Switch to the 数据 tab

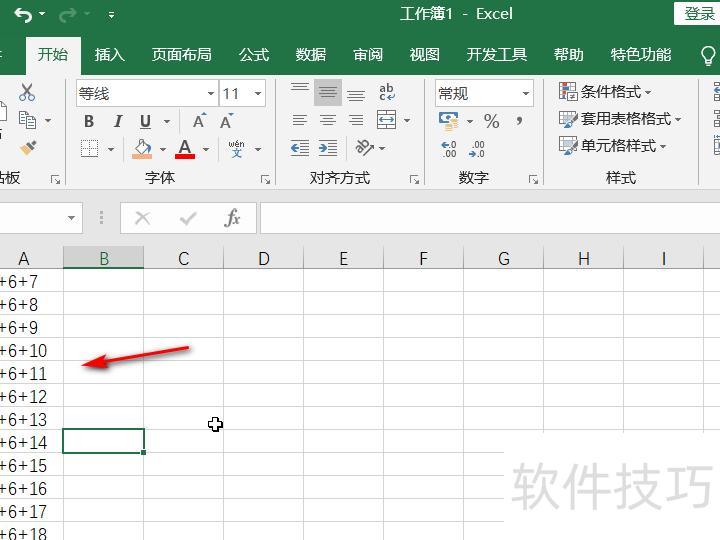point(311,55)
